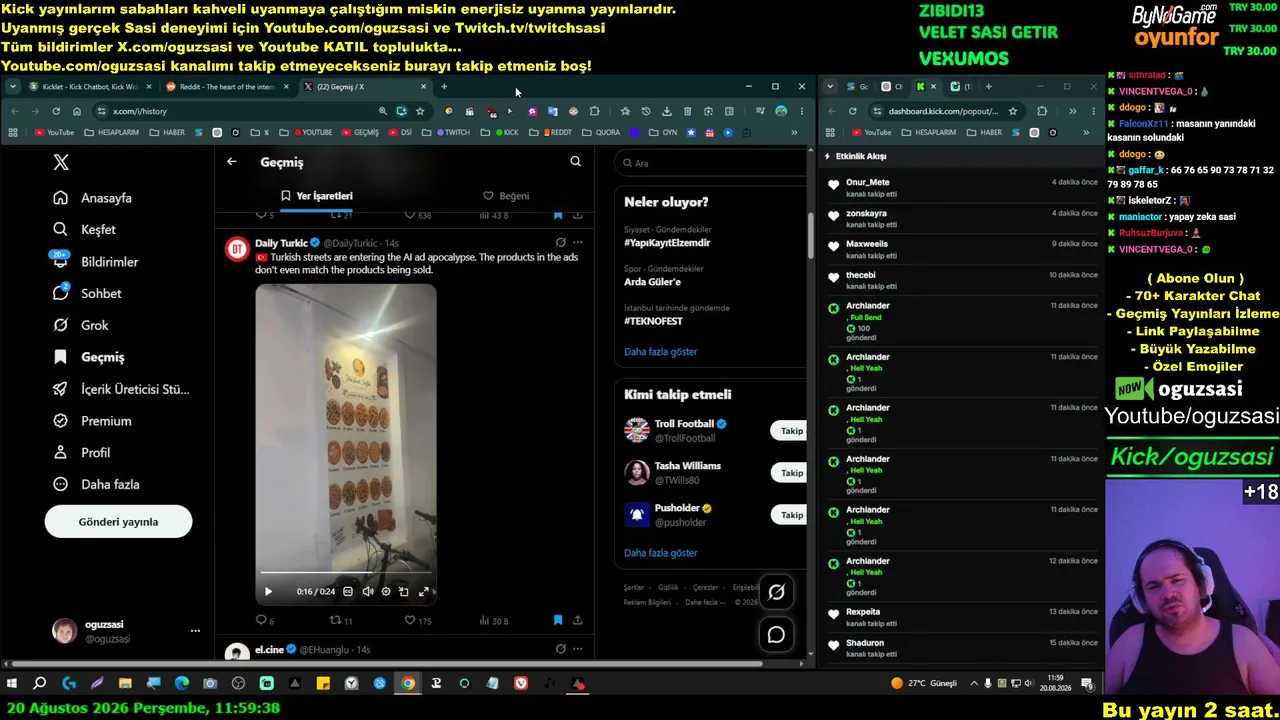This screenshot has height=720, width=1280.
Task: Remove bookmark from Daily Turkic post
Action: [x=558, y=621]
